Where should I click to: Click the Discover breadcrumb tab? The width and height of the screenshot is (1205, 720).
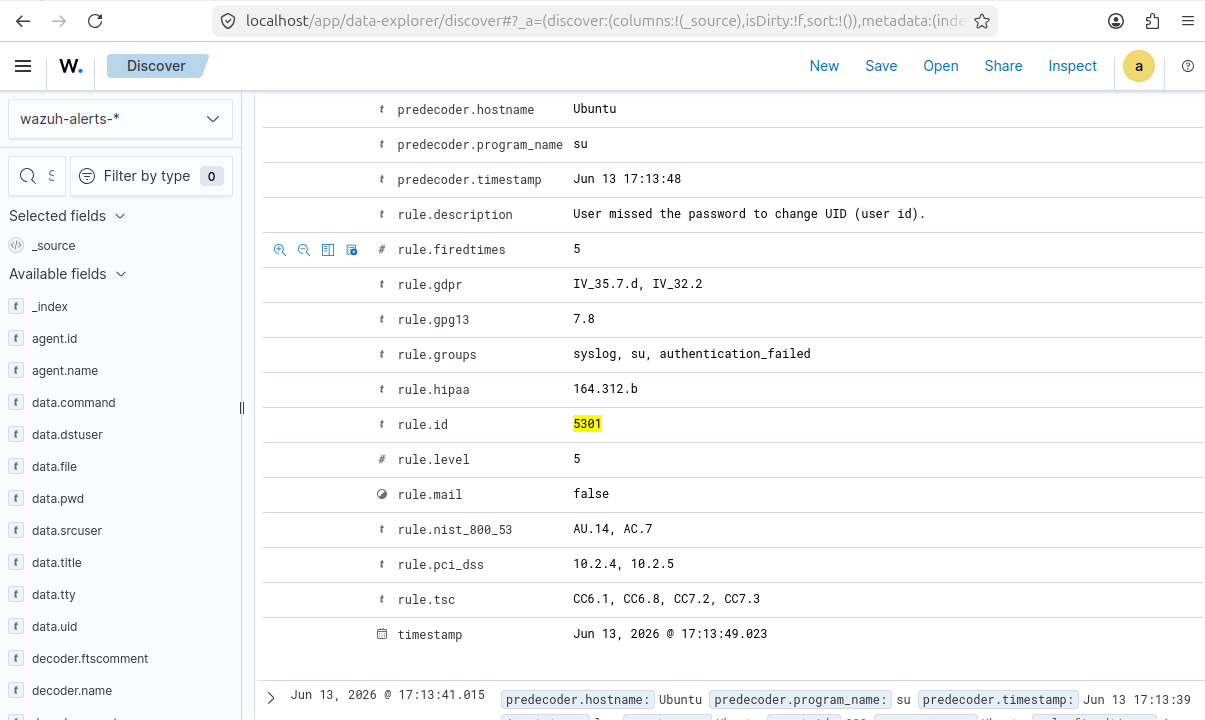click(157, 66)
